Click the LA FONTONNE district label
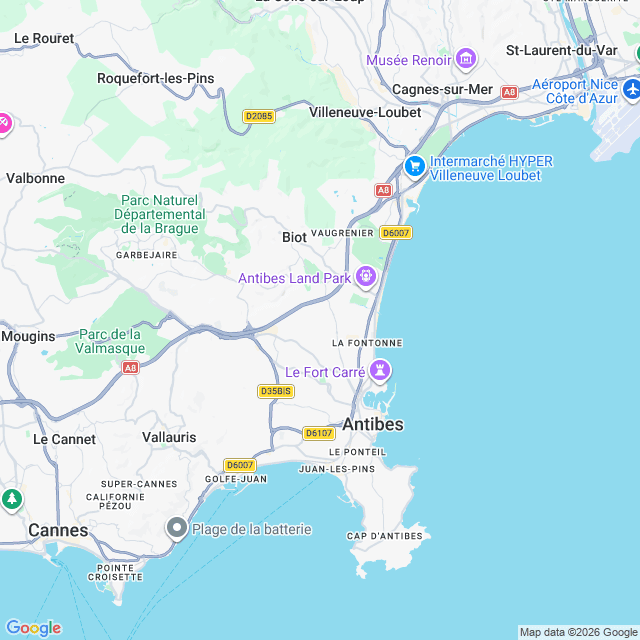Screen dimensions: 640x640 367,343
